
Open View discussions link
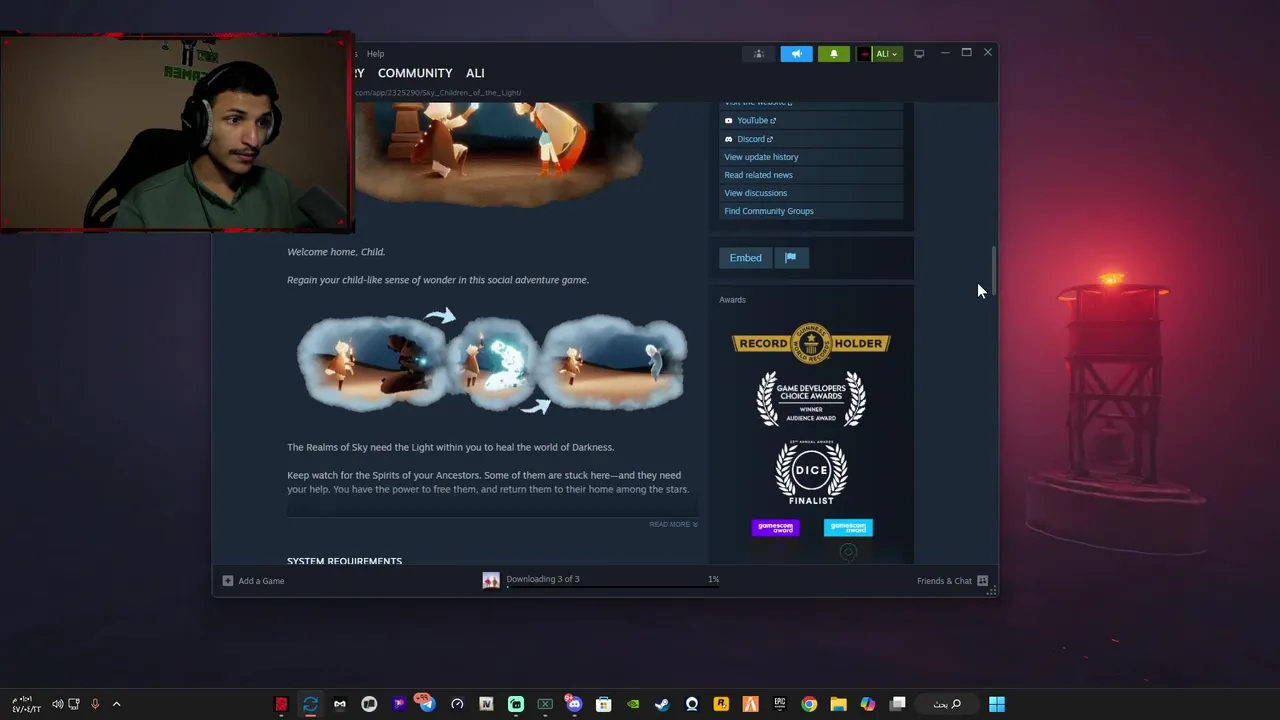pyautogui.click(x=755, y=193)
